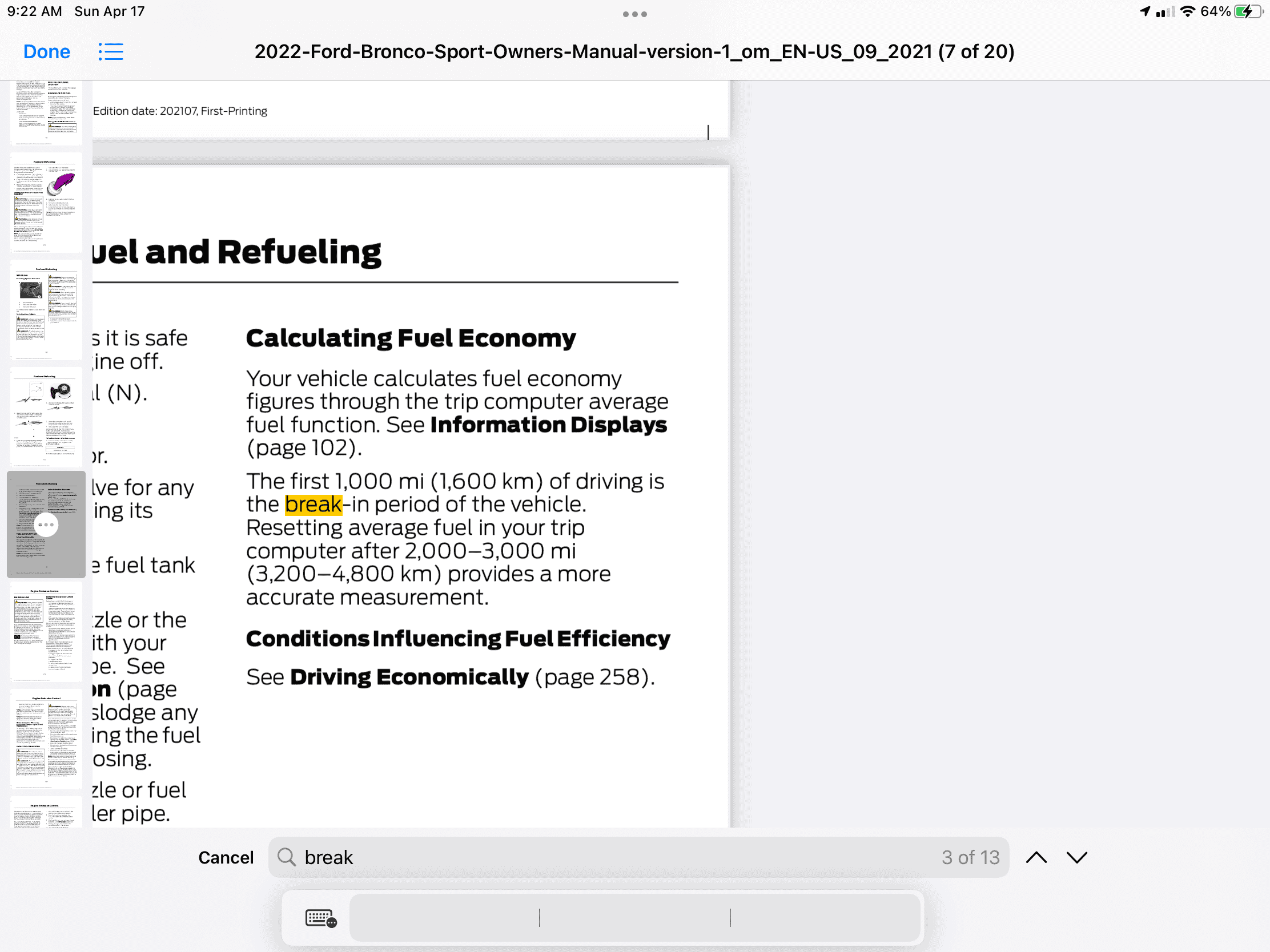Open the table of contents list icon

(x=110, y=51)
